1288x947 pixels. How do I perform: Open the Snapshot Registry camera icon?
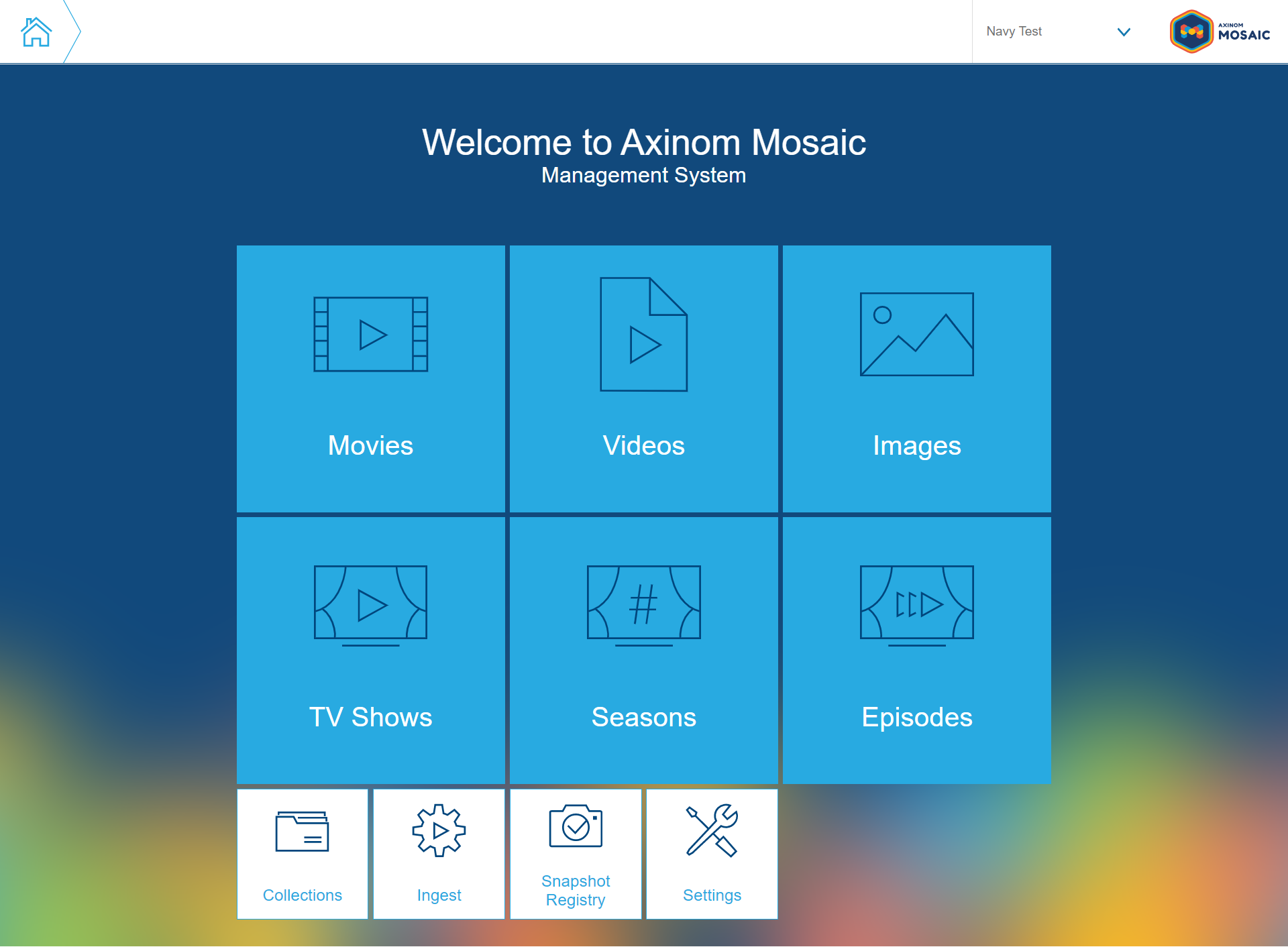pos(576,826)
